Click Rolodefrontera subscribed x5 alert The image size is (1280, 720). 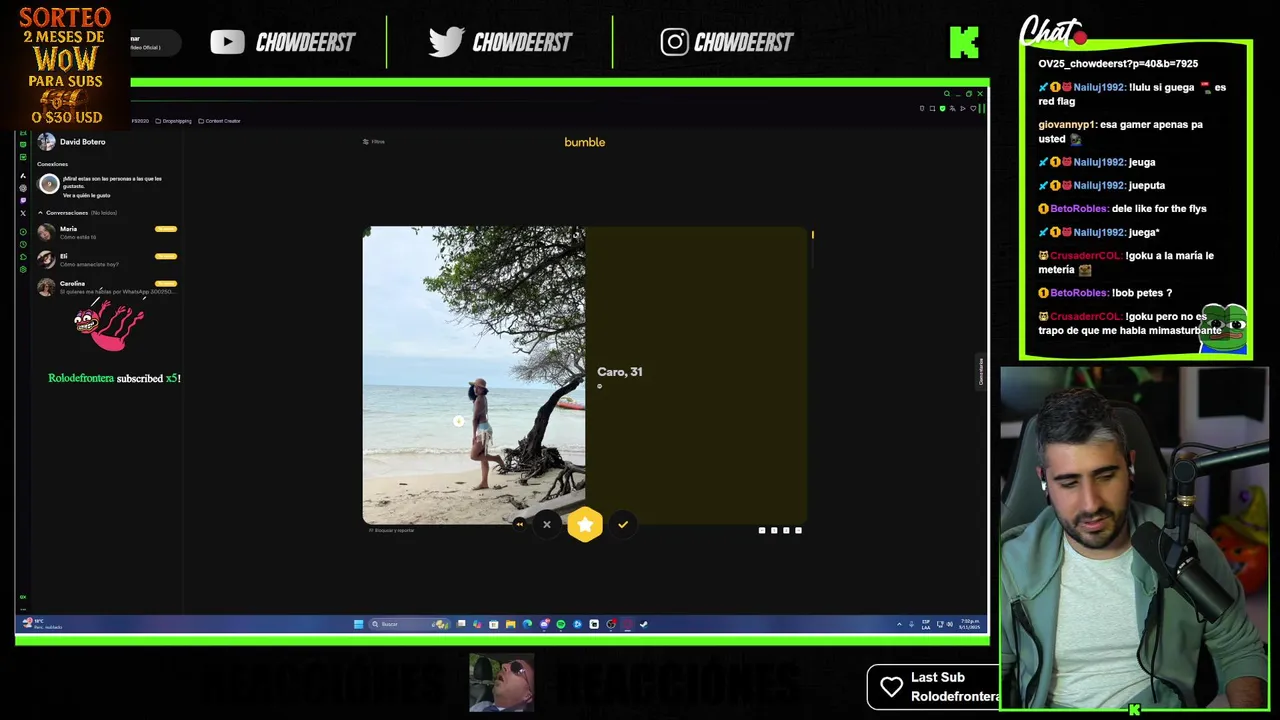[x=114, y=378]
